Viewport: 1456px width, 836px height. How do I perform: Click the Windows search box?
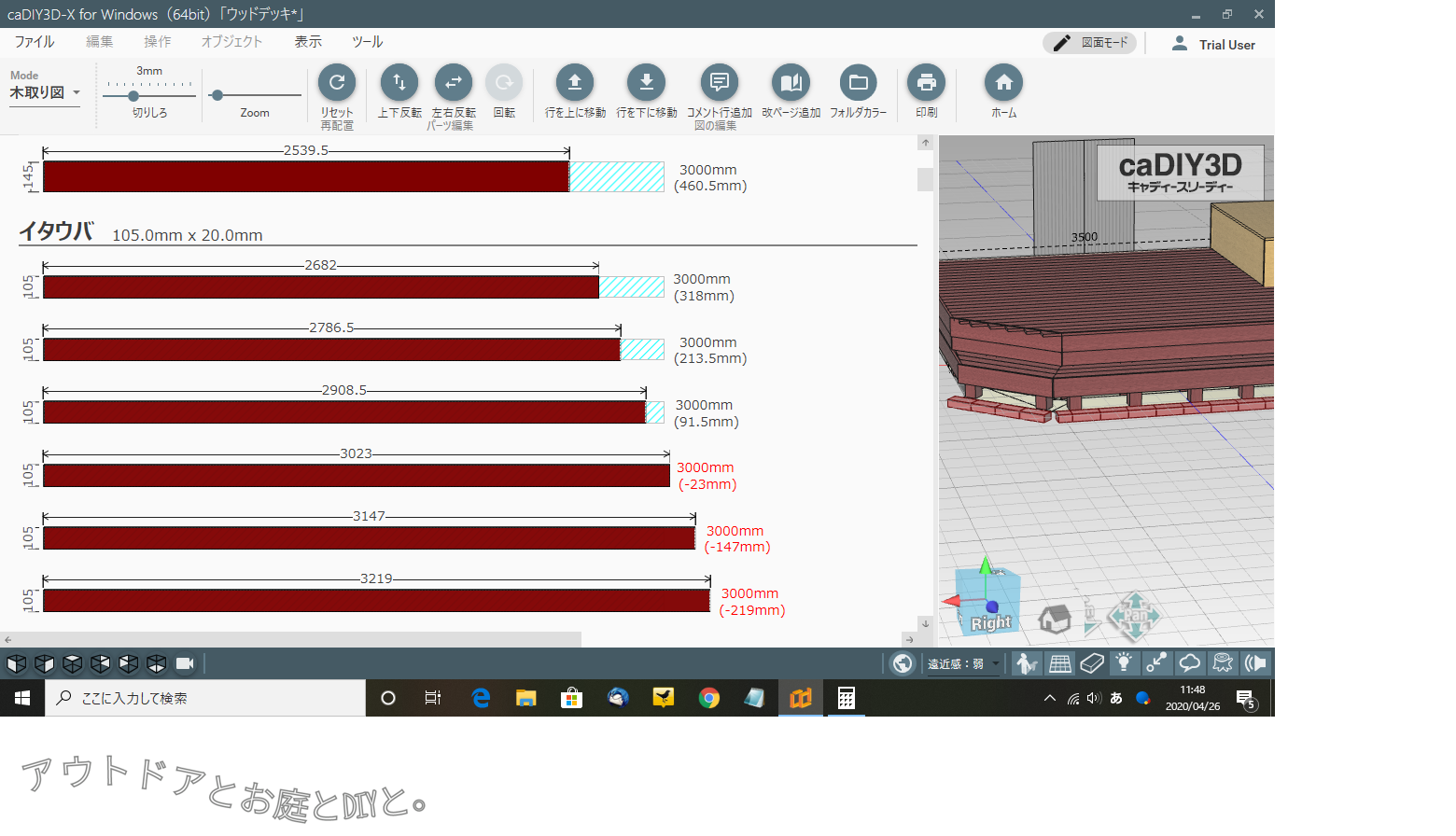point(205,698)
